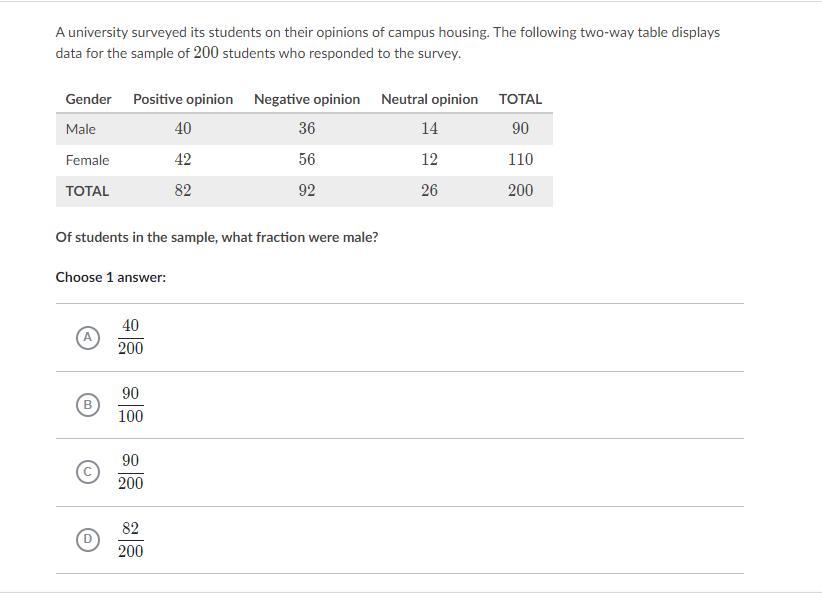
Task: Click the Gender column header
Action: 88,99
